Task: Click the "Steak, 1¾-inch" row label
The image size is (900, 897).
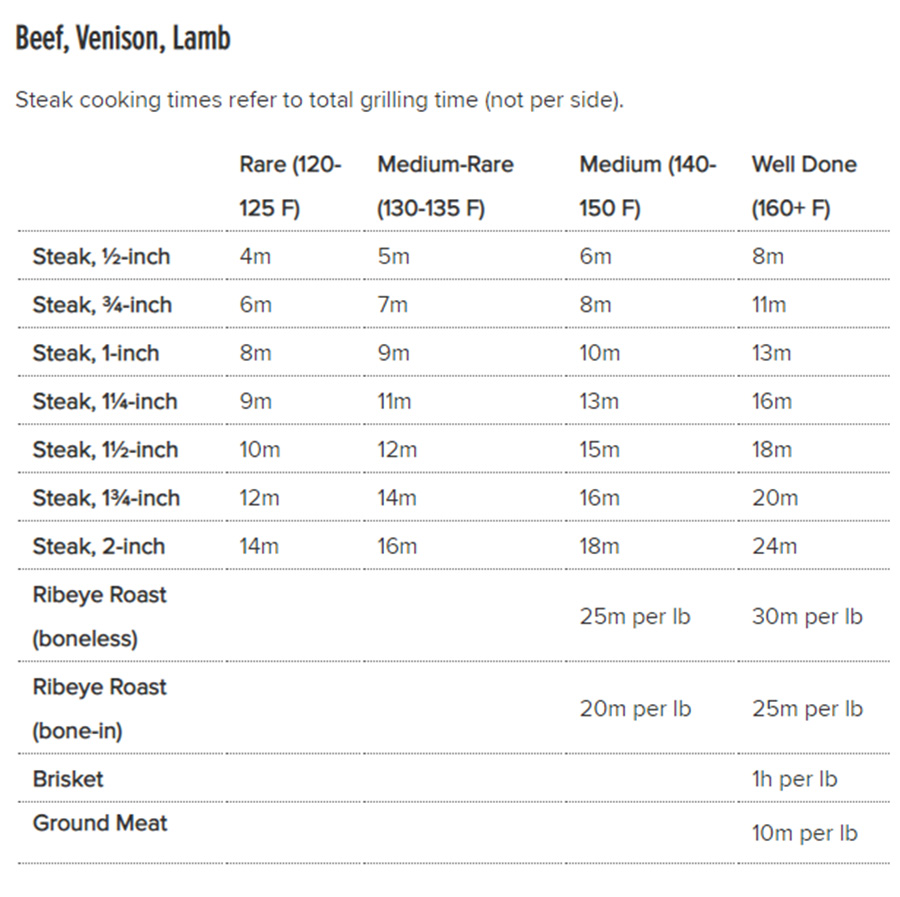Action: pos(106,498)
